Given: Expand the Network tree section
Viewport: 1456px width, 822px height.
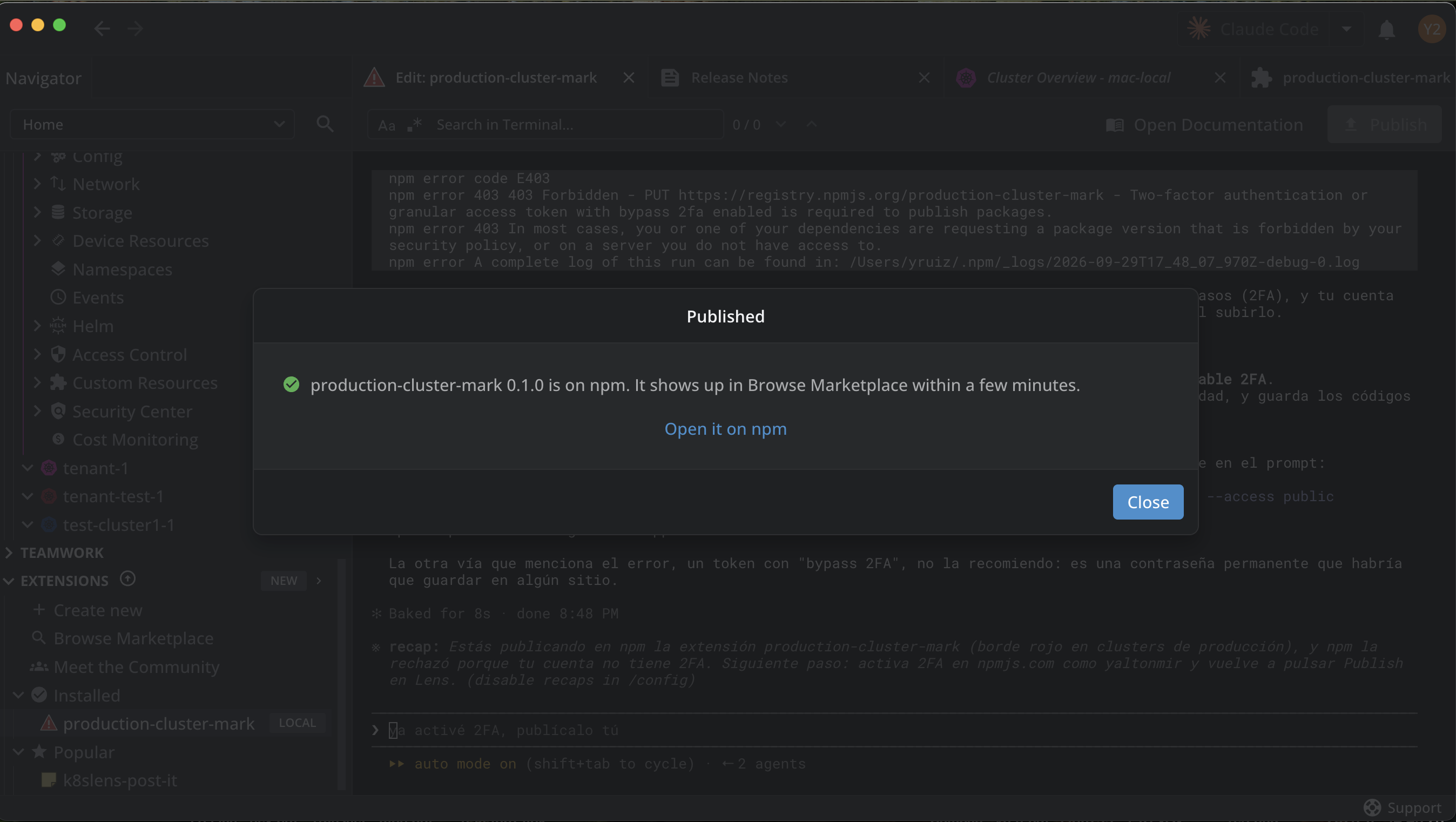Looking at the screenshot, I should [x=37, y=184].
